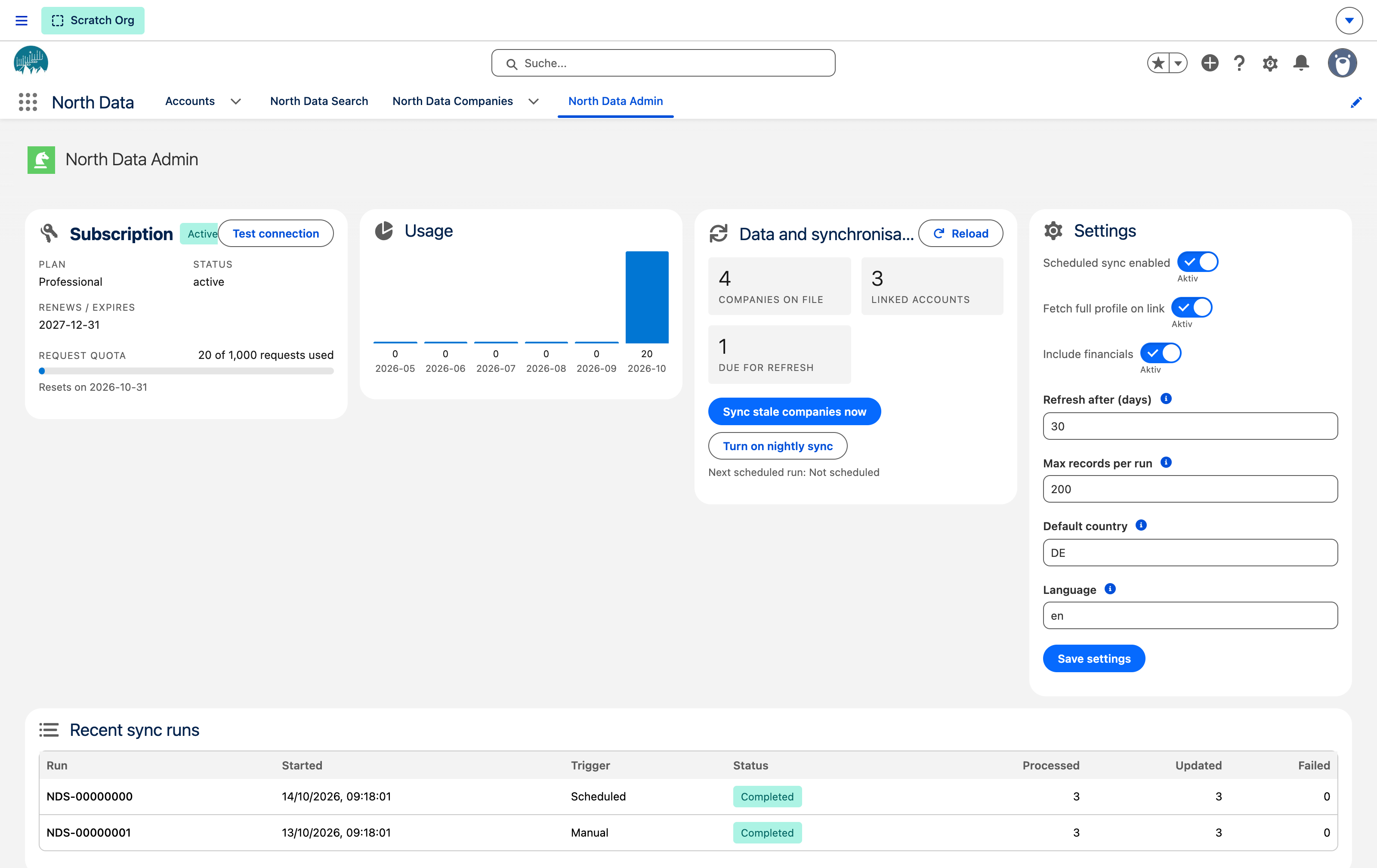This screenshot has width=1377, height=868.
Task: Click the Max records per run input
Action: point(1190,489)
